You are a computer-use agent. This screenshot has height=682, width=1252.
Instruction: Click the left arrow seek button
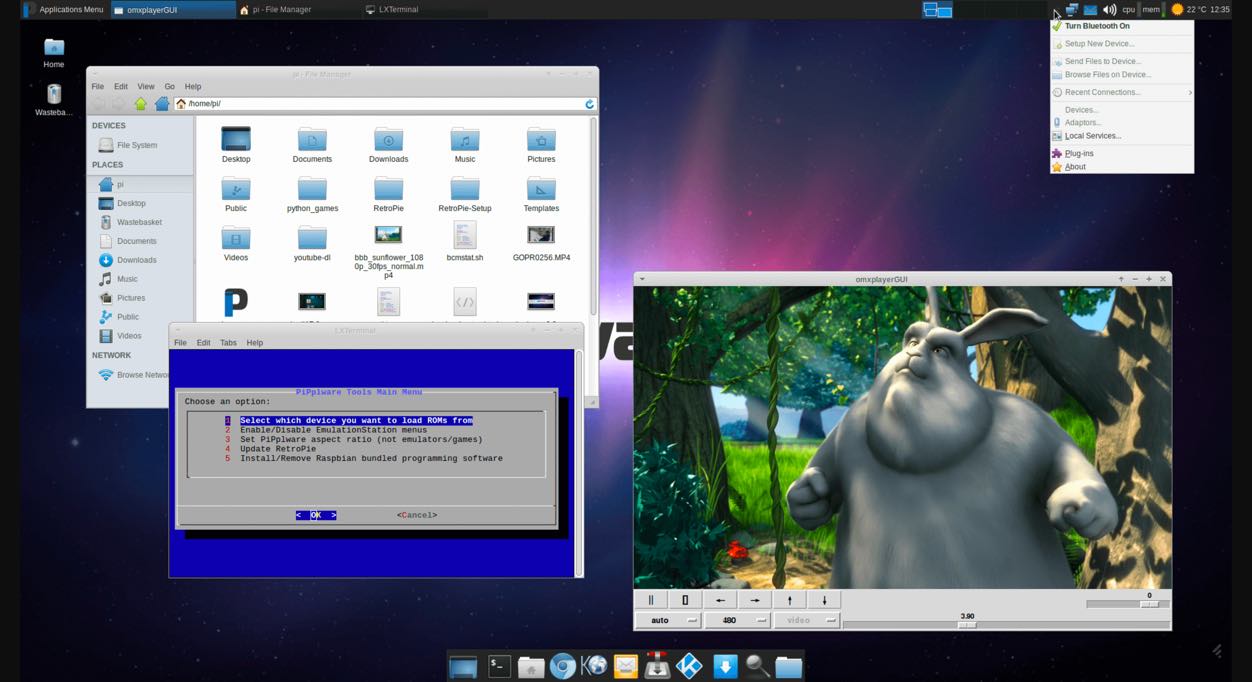click(720, 600)
